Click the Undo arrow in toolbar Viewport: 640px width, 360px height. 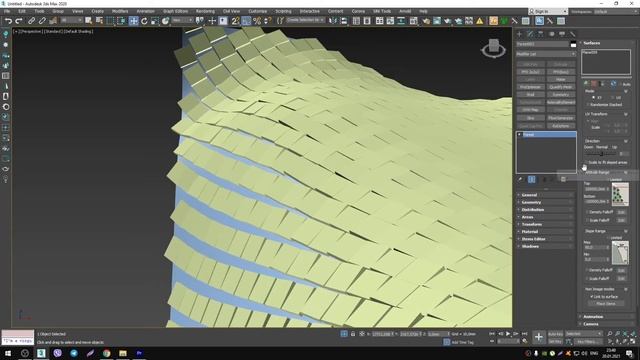coord(8,20)
